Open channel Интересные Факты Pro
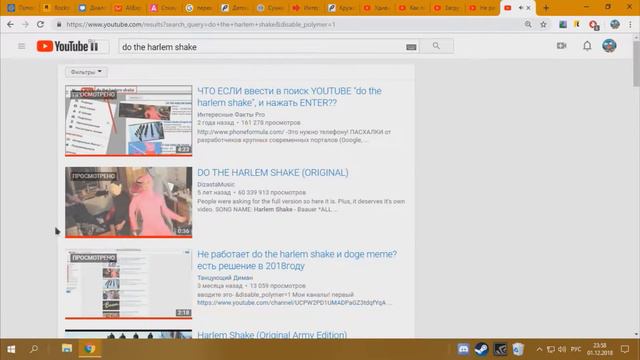Viewport: 640px width, 360px height. tap(231, 115)
